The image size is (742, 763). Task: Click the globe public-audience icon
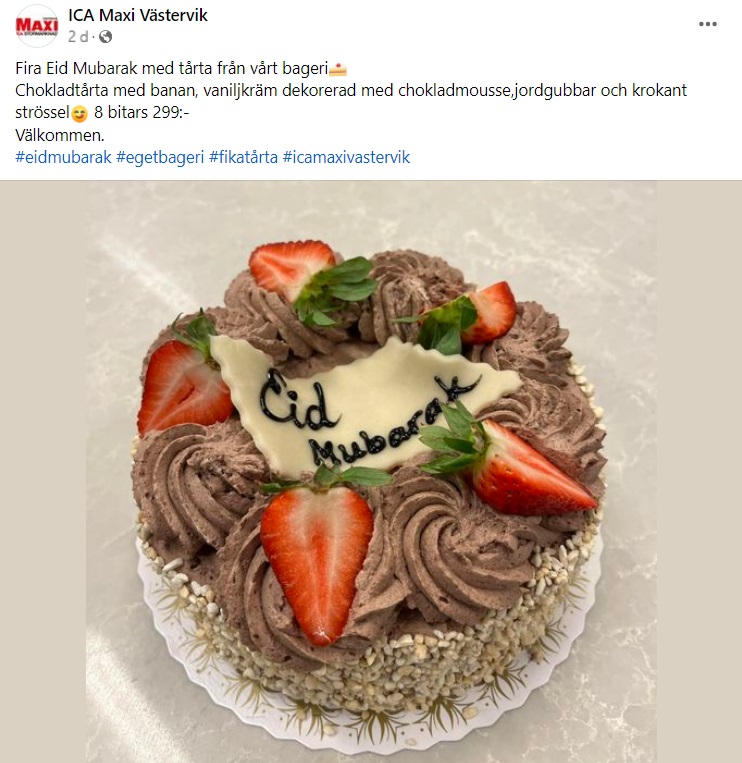(106, 37)
